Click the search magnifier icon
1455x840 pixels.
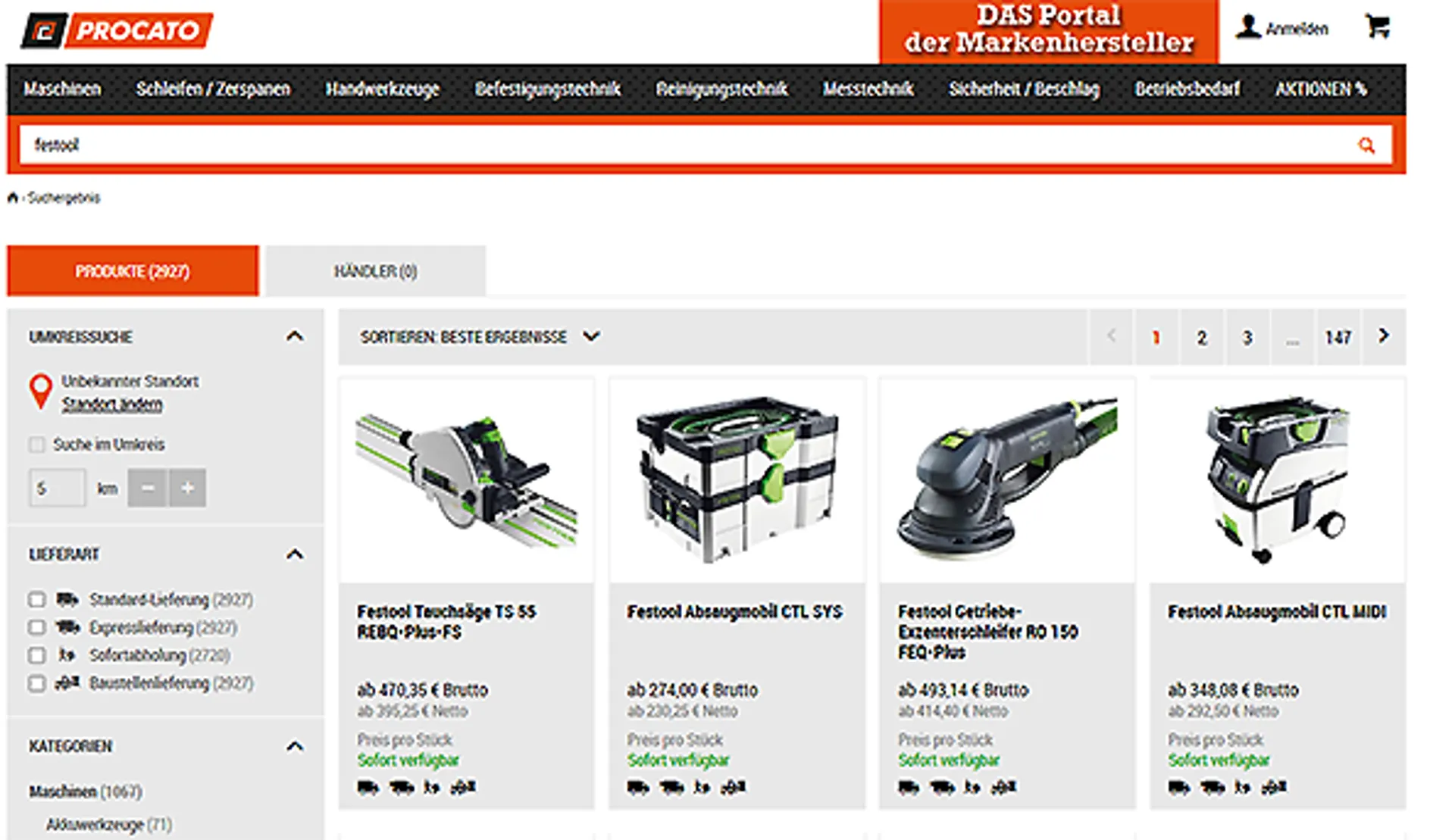[x=1366, y=145]
